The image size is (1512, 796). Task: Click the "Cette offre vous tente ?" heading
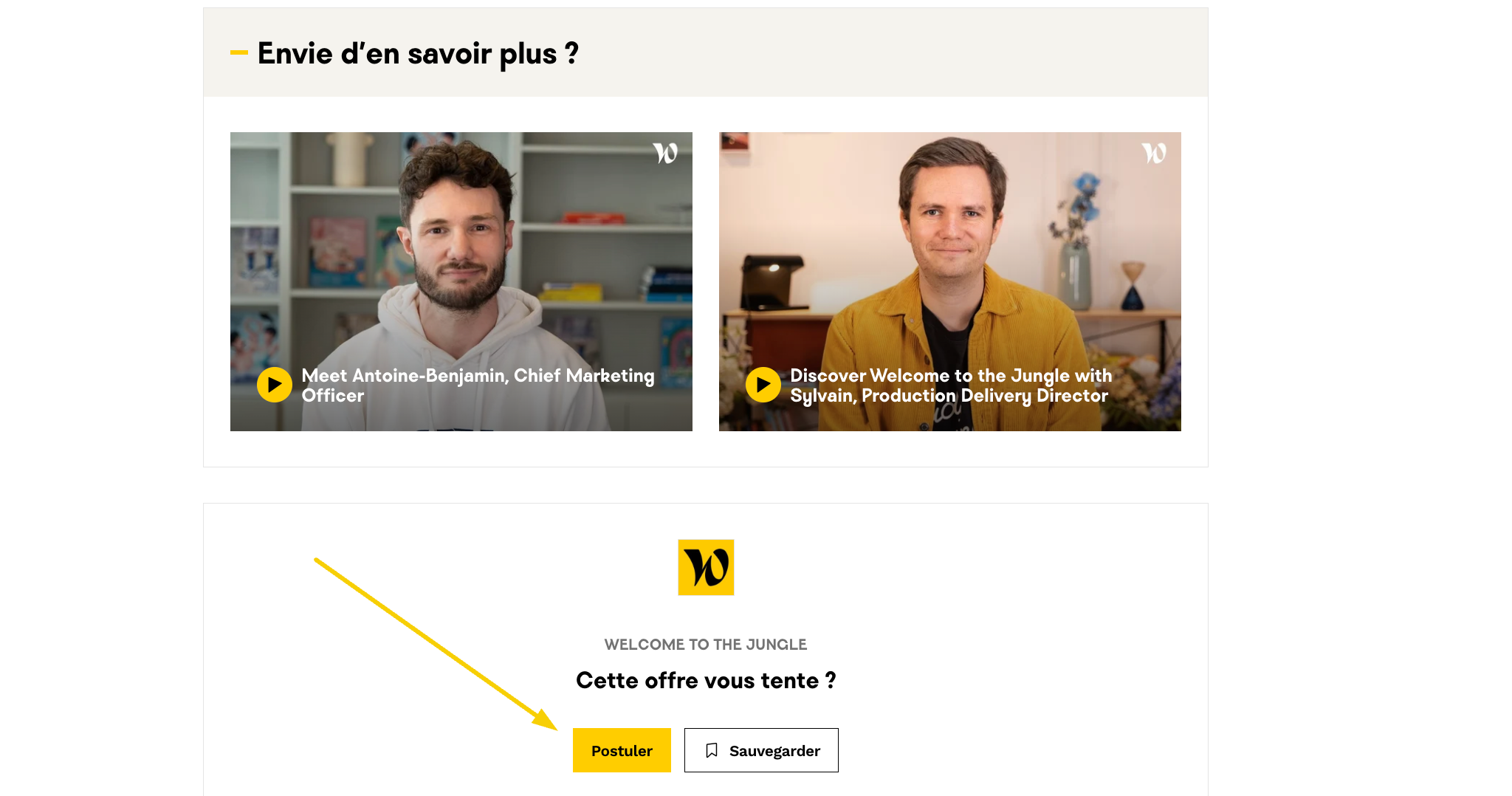[705, 680]
